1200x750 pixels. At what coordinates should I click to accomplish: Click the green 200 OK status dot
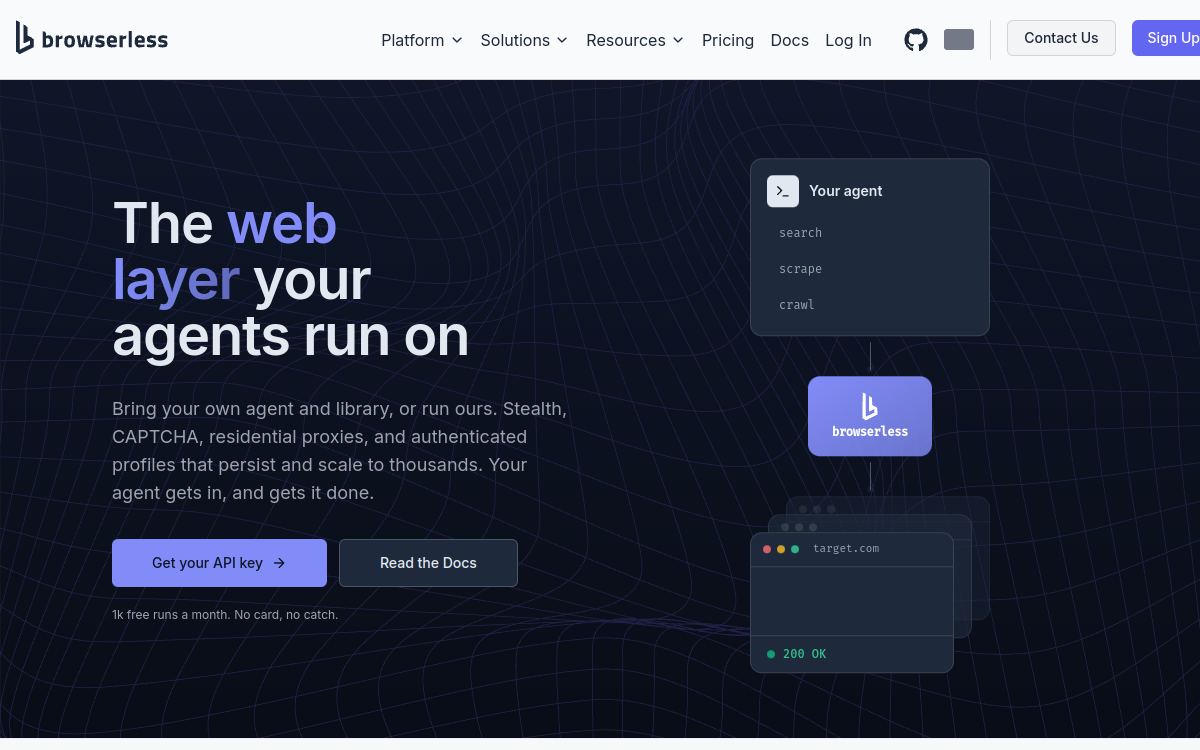pyautogui.click(x=771, y=654)
